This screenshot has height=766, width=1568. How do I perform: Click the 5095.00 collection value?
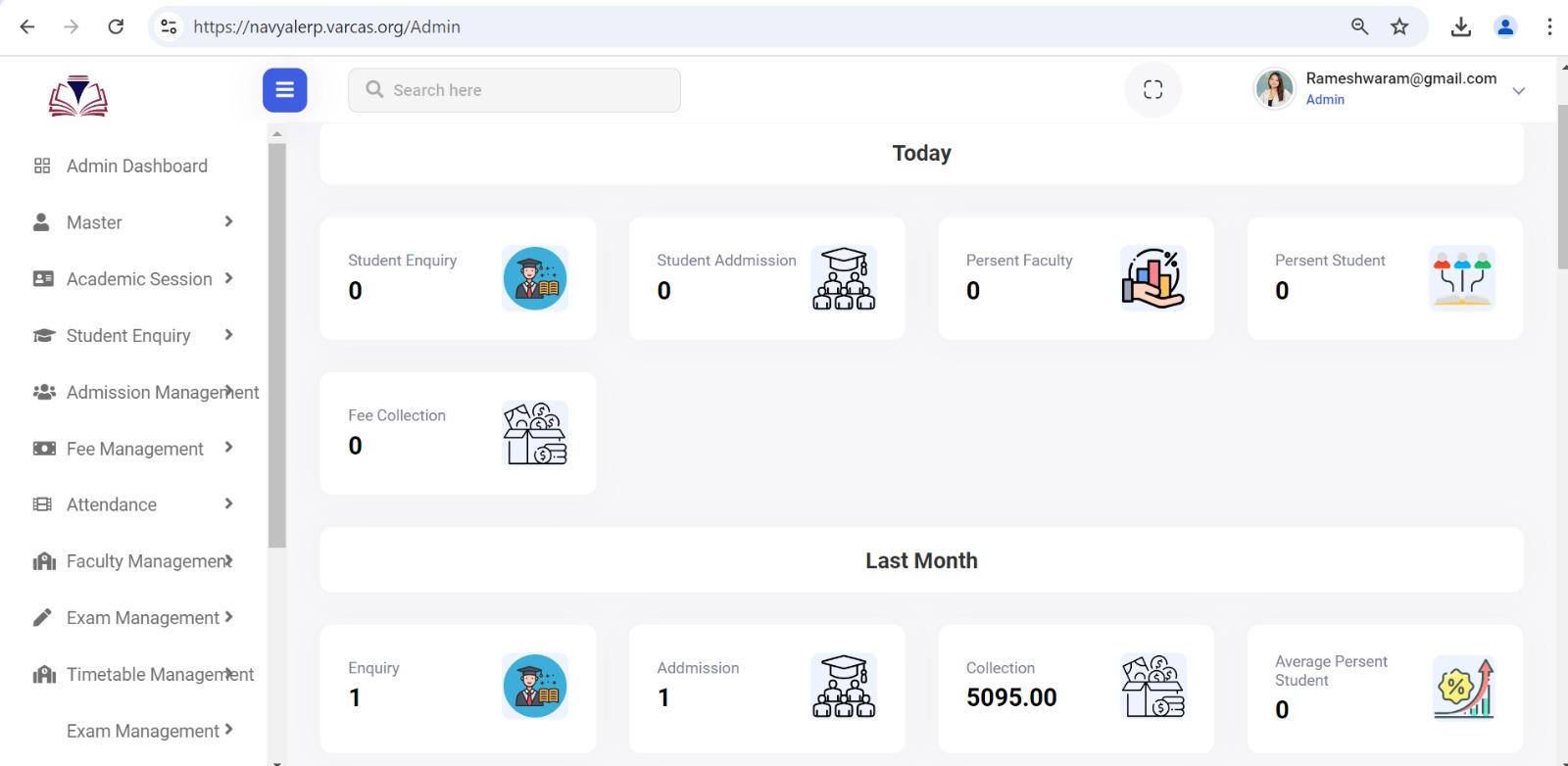point(1011,697)
